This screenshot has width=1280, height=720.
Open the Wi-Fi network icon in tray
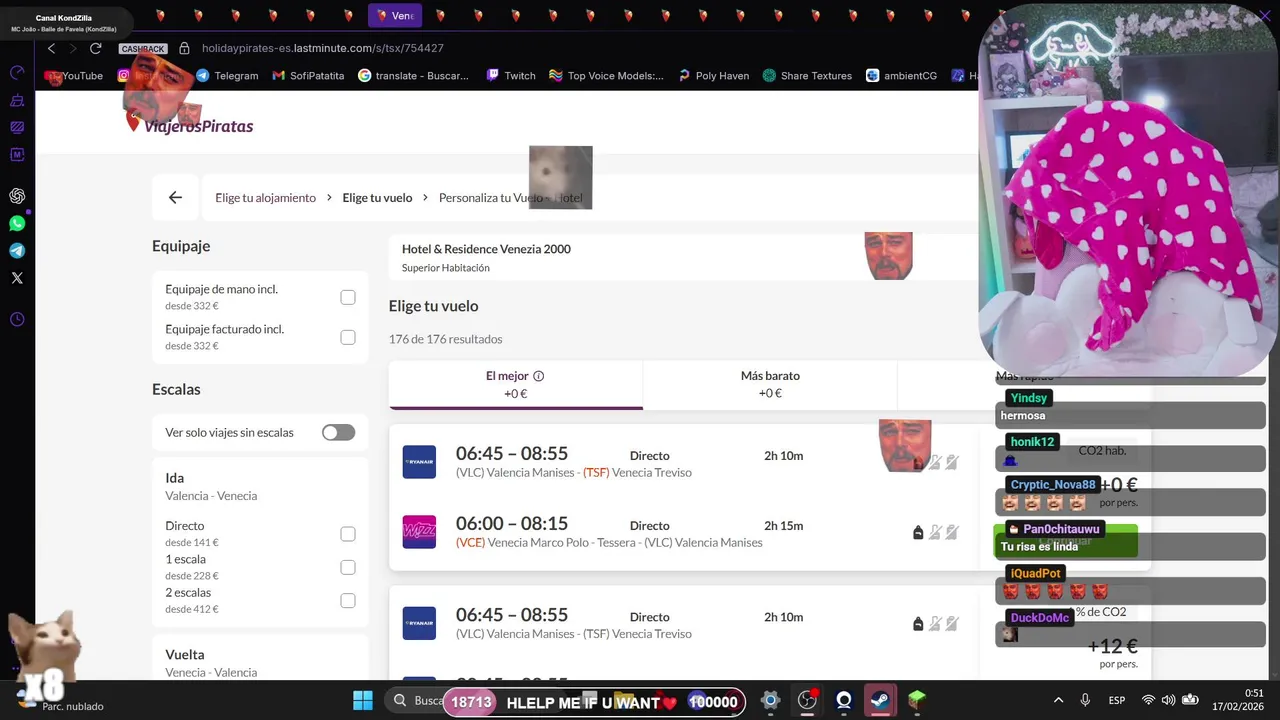click(x=1148, y=700)
